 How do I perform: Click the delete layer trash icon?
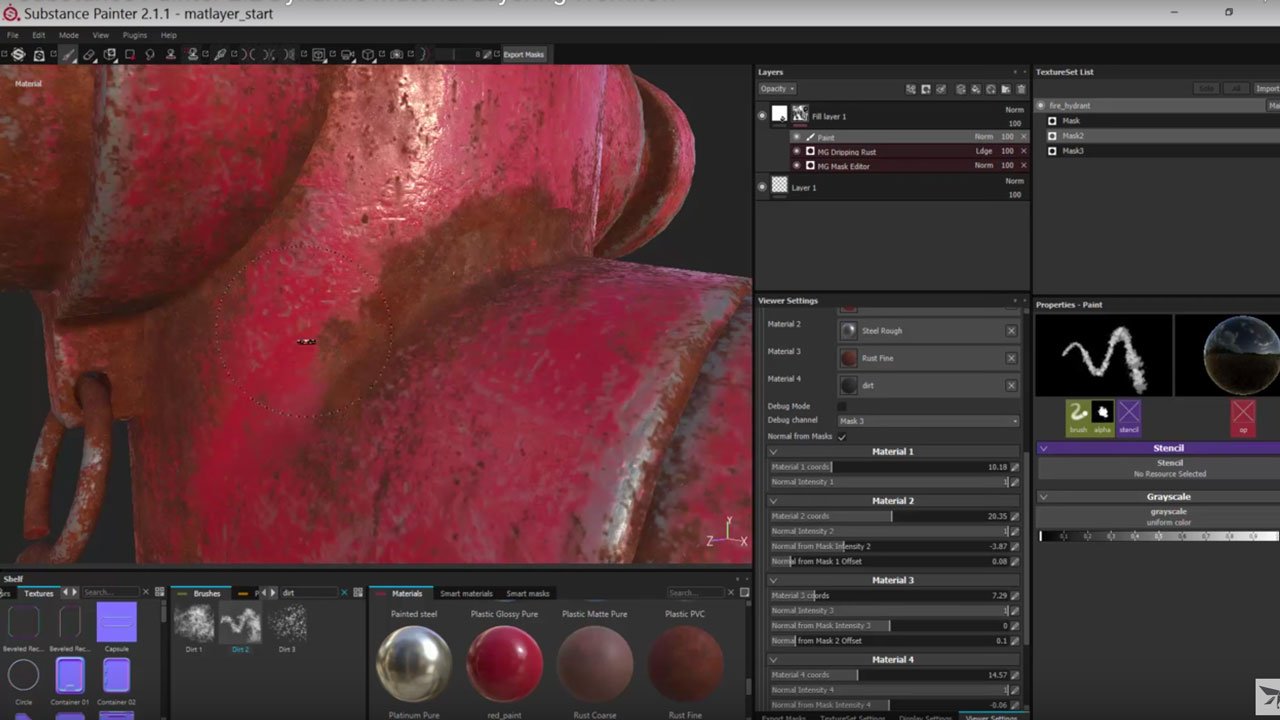click(1020, 89)
